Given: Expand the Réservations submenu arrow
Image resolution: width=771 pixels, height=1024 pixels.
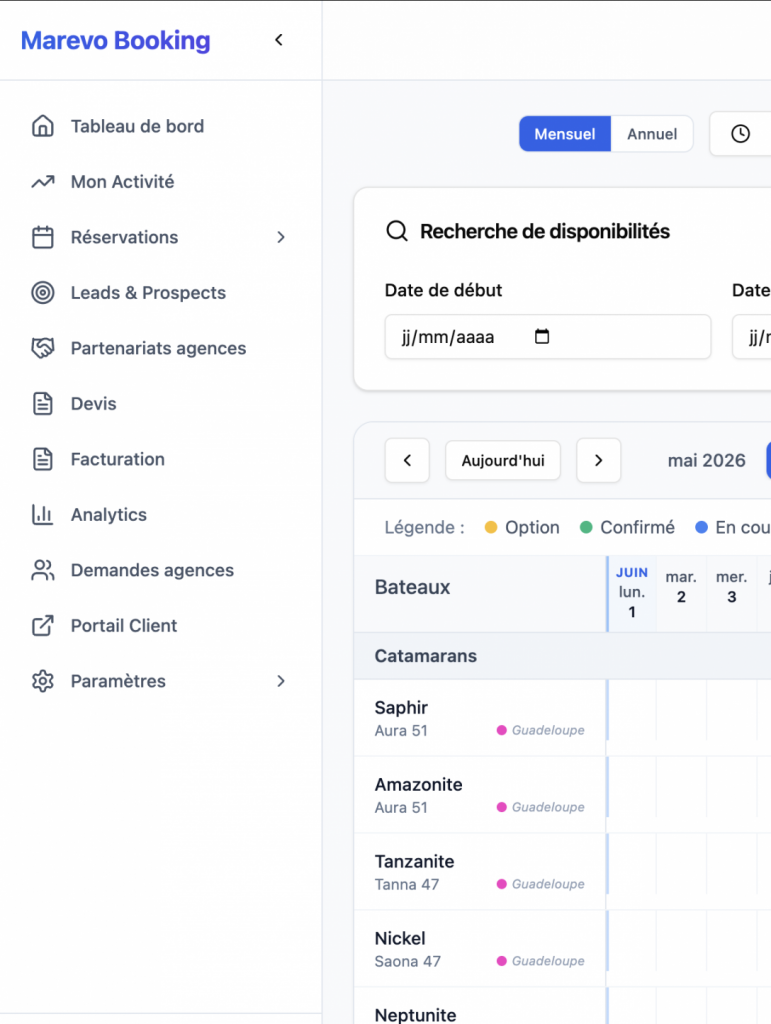Looking at the screenshot, I should click(281, 237).
